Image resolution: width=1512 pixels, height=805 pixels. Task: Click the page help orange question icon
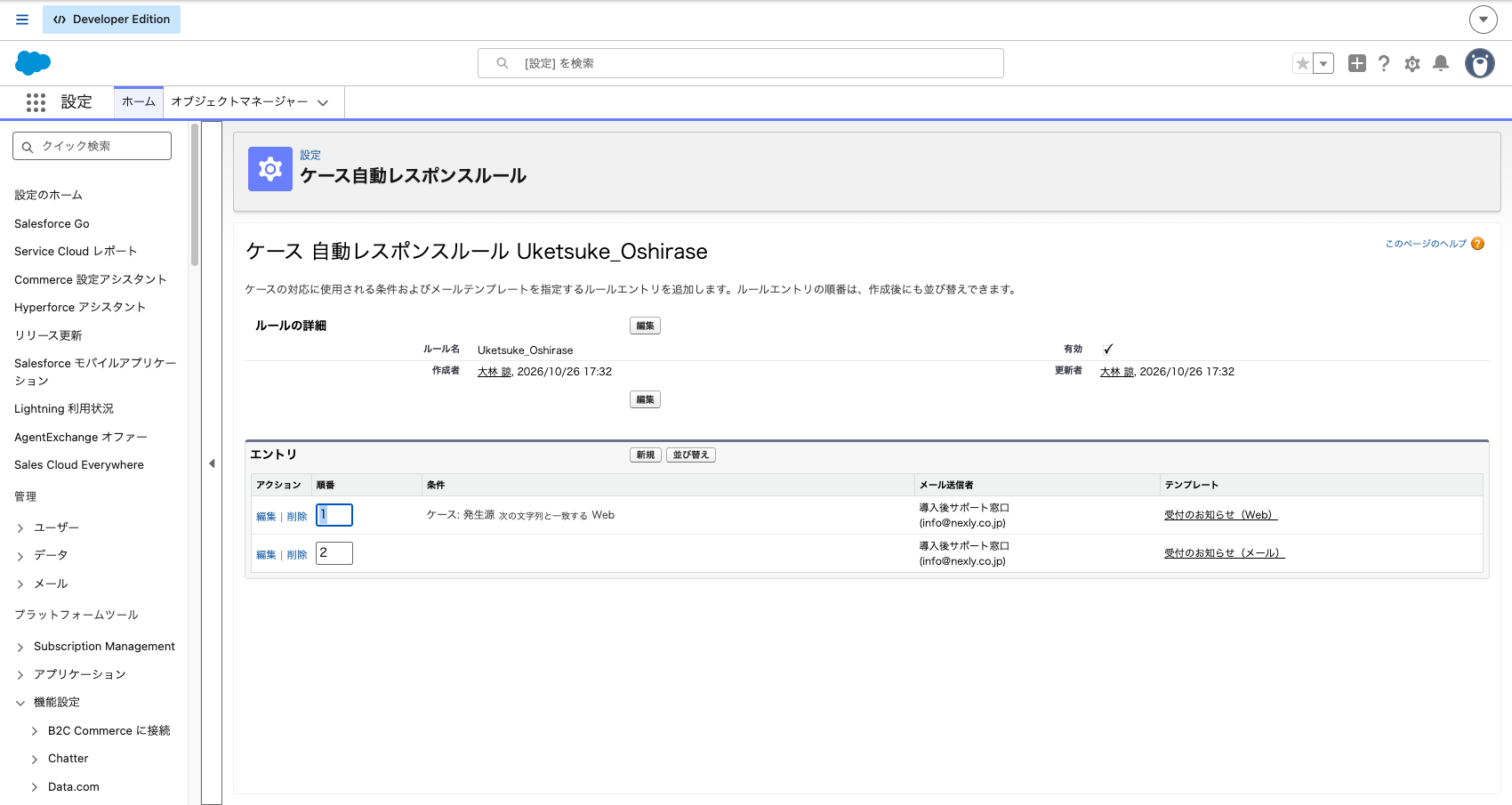coord(1477,244)
